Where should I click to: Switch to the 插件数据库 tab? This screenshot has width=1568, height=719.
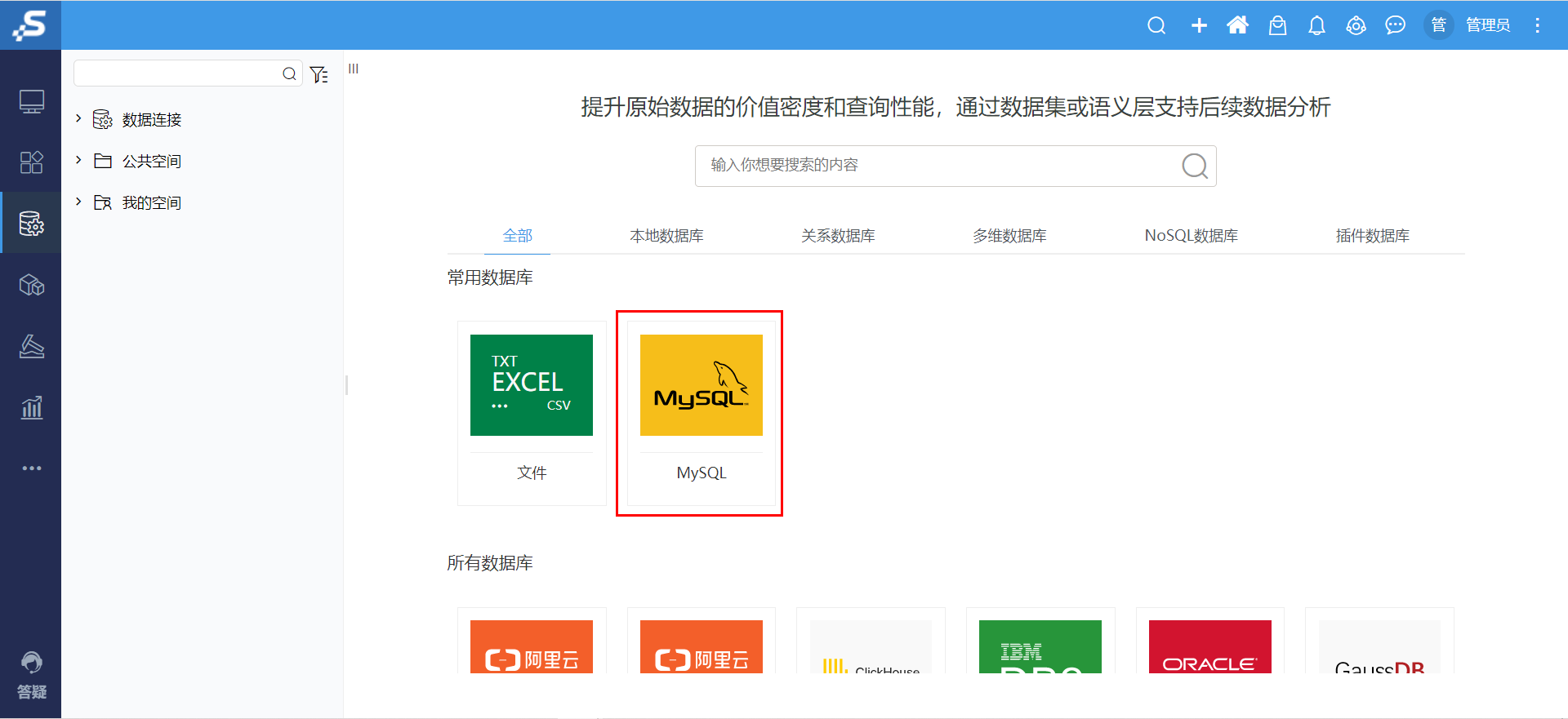click(1372, 236)
